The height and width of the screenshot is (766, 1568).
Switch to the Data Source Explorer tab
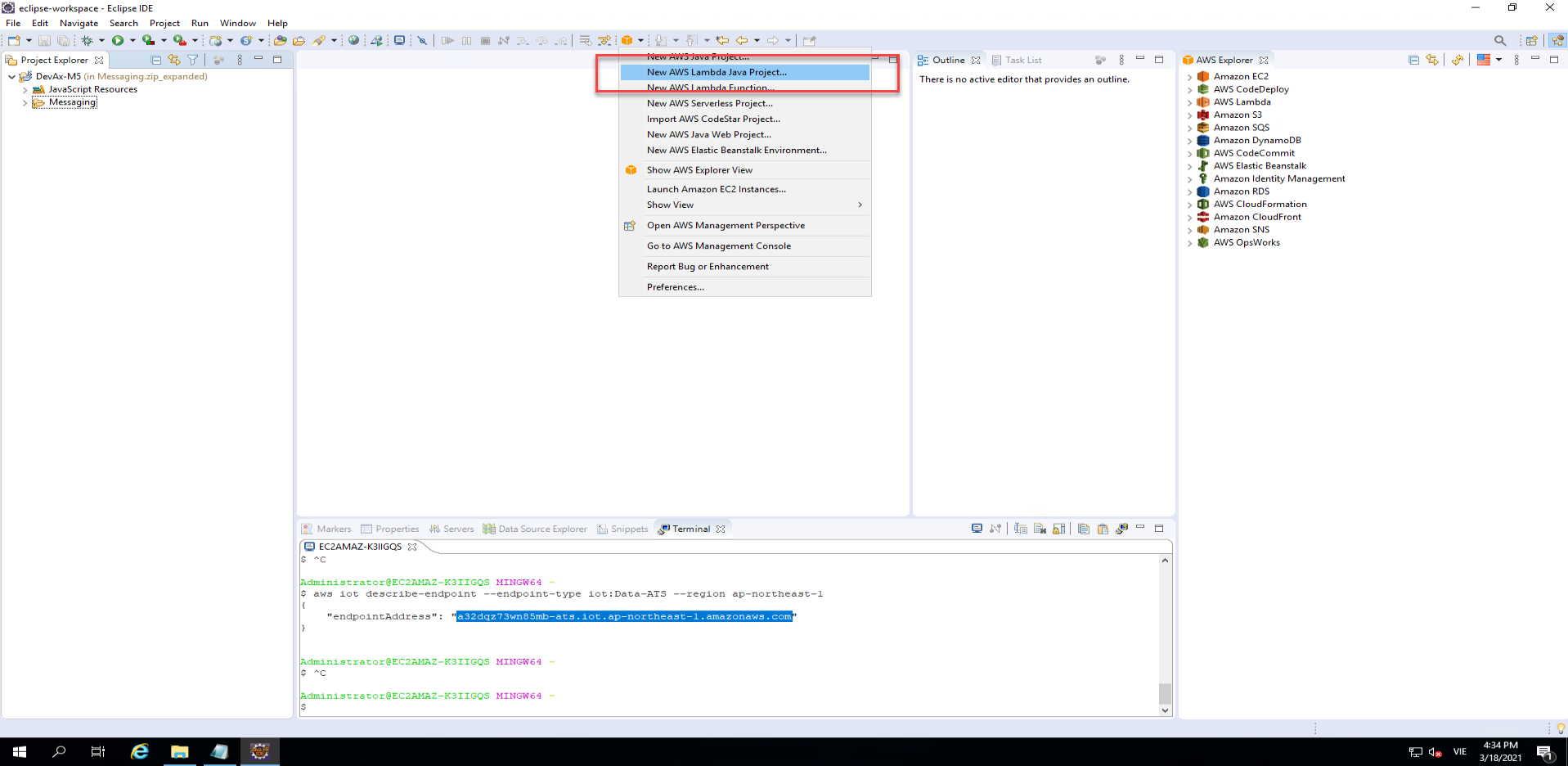tap(535, 529)
